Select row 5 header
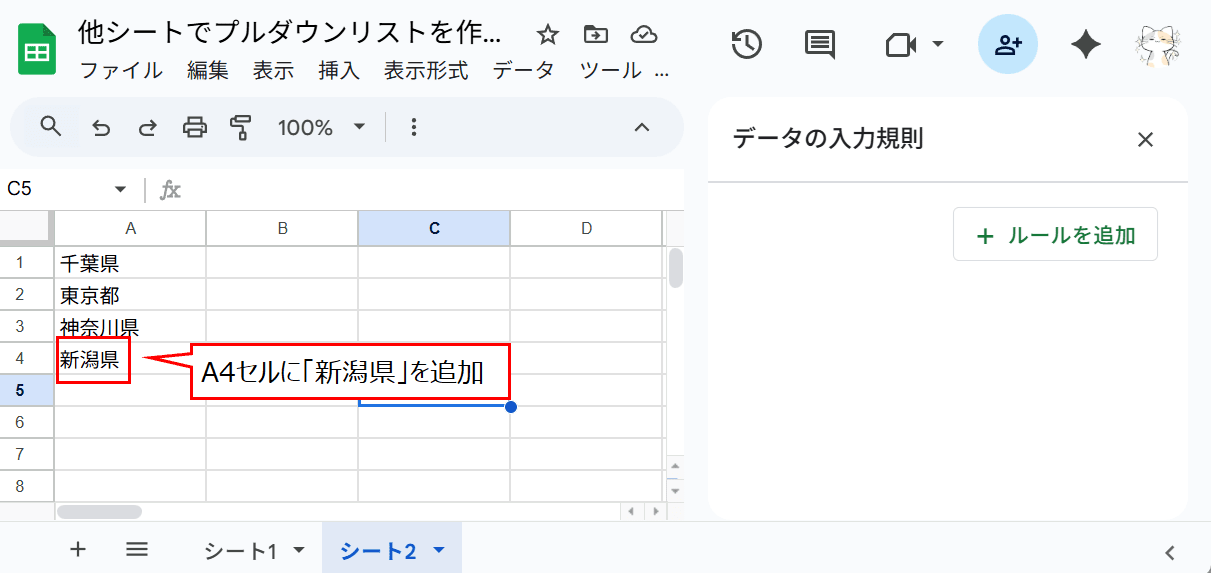Viewport: 1211px width, 573px height. point(27,391)
